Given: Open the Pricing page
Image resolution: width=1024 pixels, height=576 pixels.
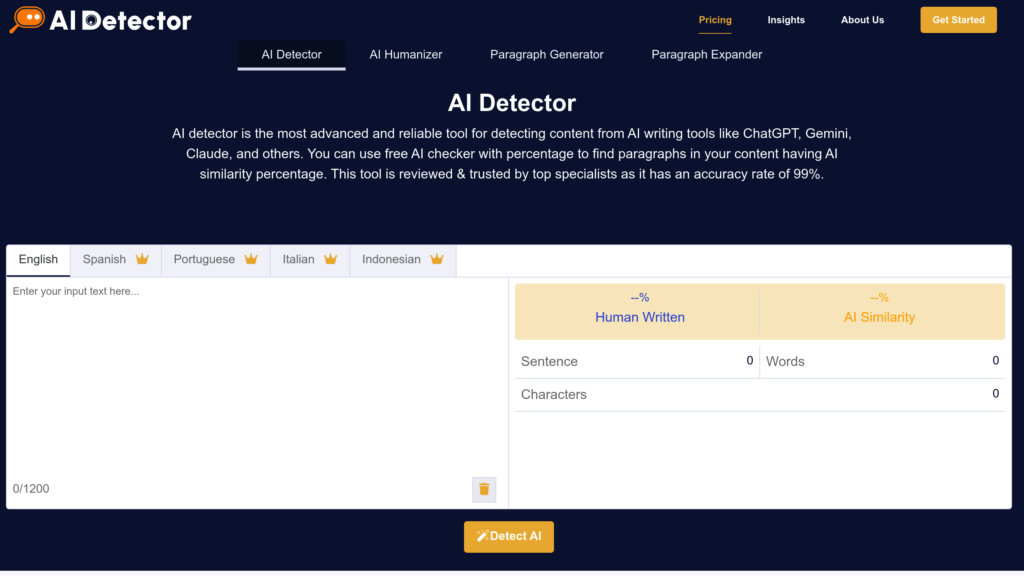Looking at the screenshot, I should [x=715, y=19].
